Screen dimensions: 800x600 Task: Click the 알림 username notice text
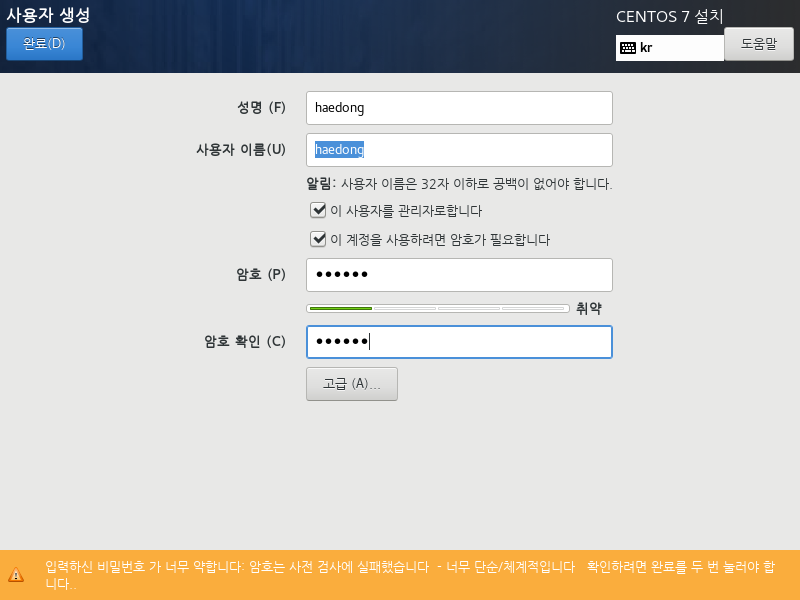[x=459, y=184]
